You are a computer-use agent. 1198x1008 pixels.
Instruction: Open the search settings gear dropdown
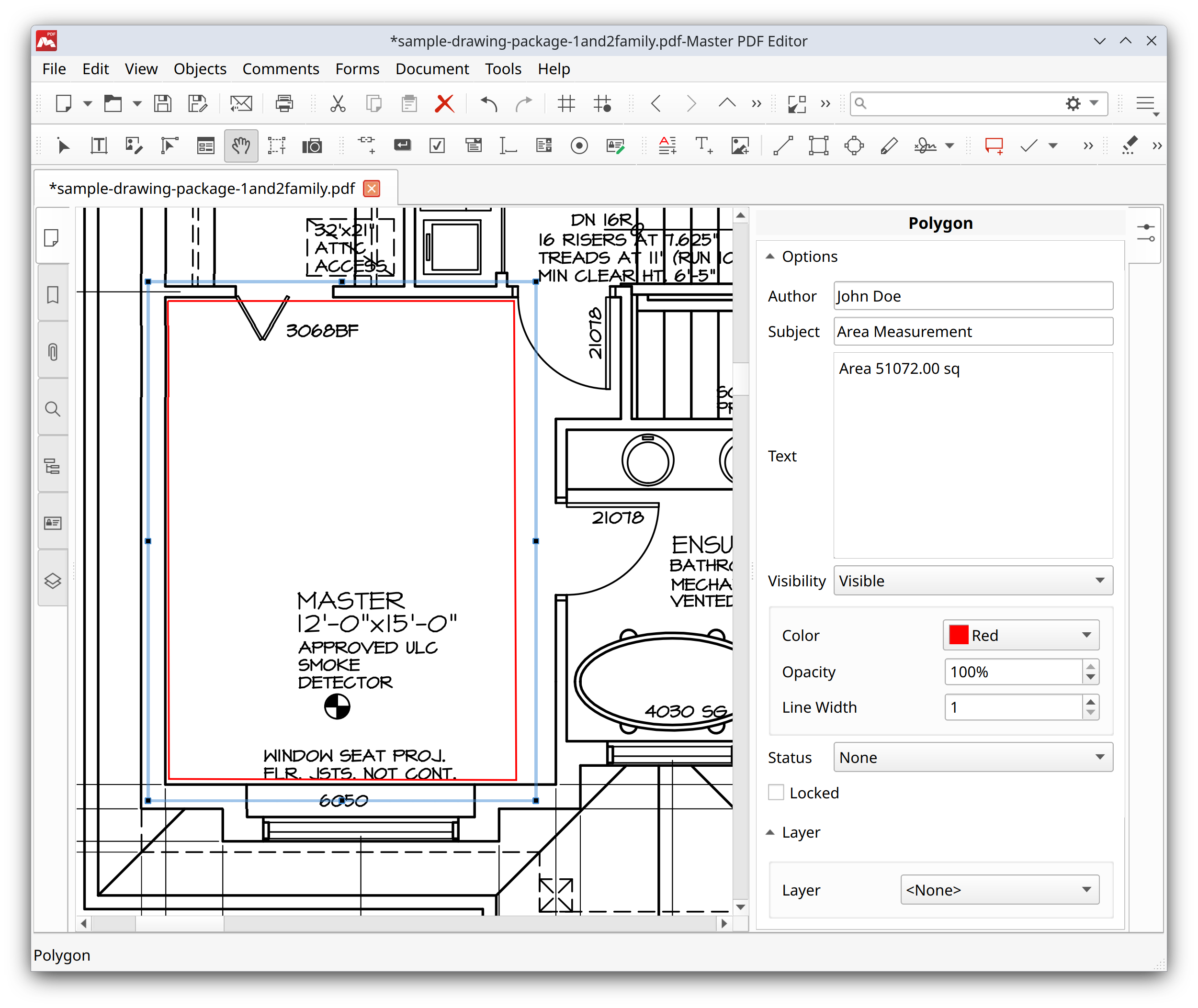(1081, 103)
